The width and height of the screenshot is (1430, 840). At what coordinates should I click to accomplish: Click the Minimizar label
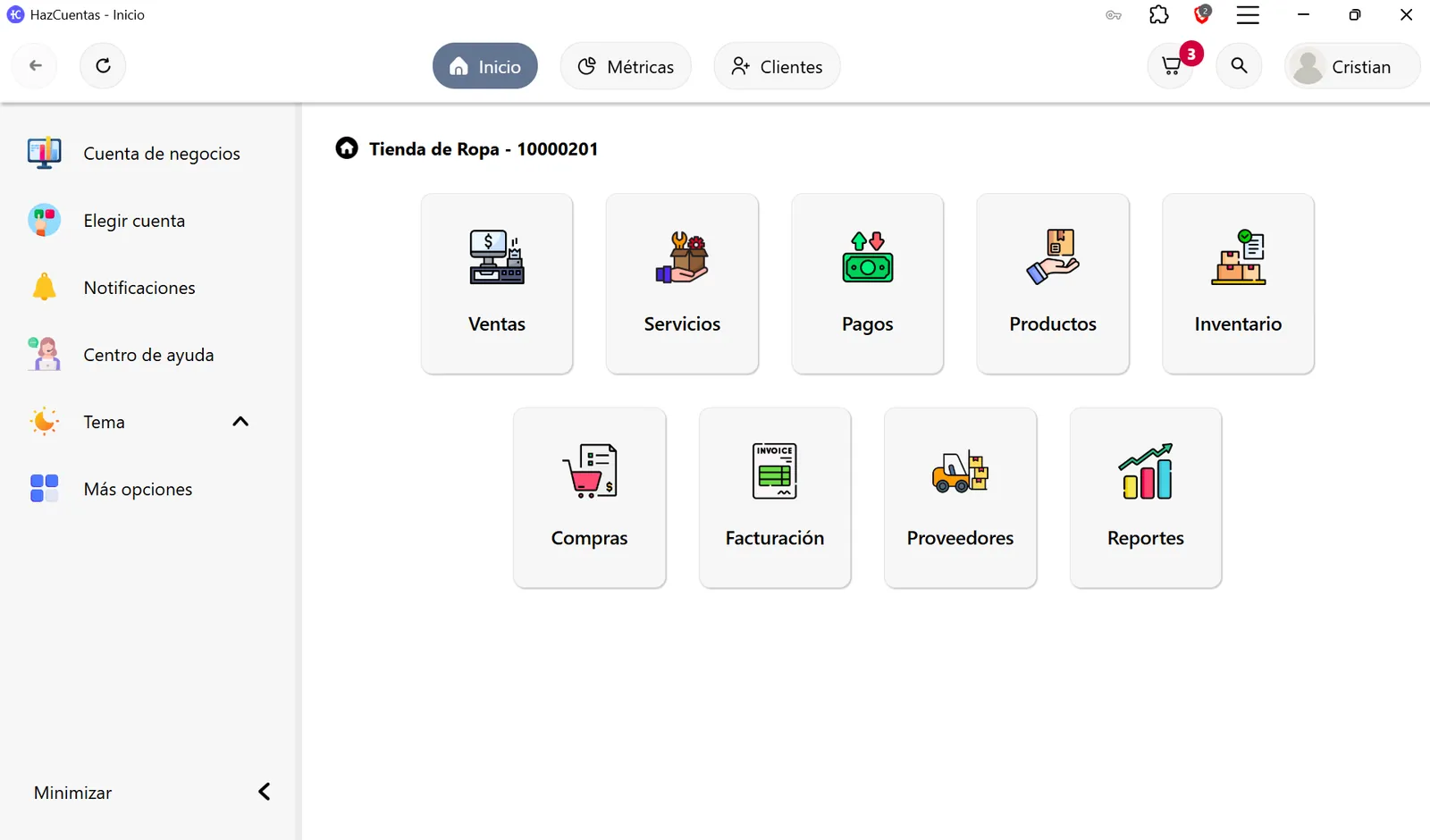point(72,793)
